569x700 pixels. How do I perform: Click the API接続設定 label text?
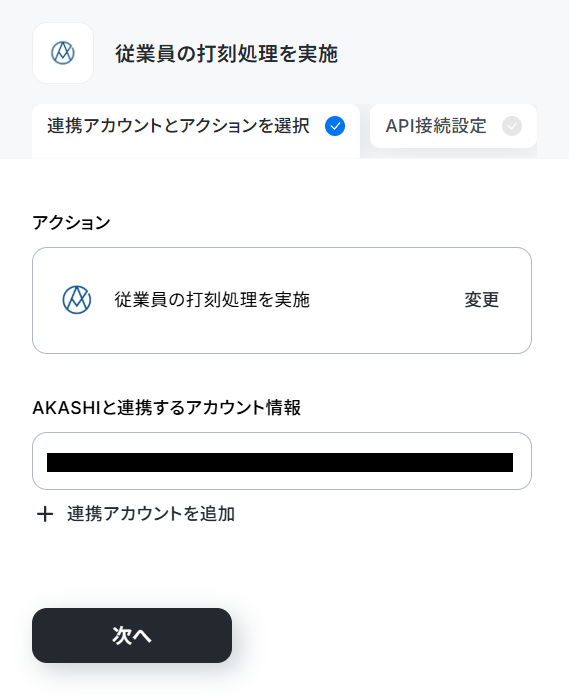coord(436,126)
